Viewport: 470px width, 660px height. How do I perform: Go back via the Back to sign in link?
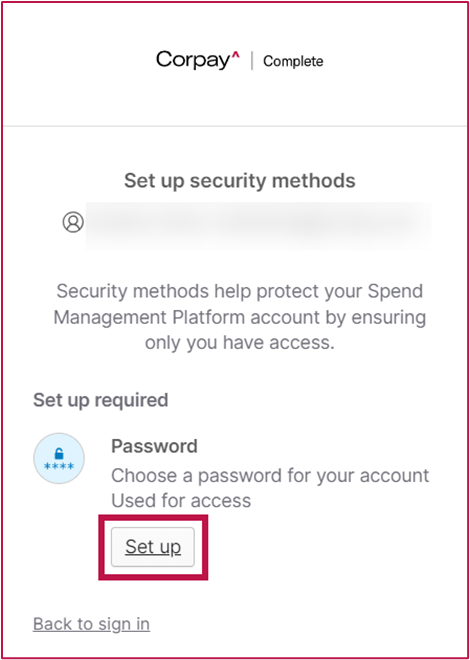(91, 624)
